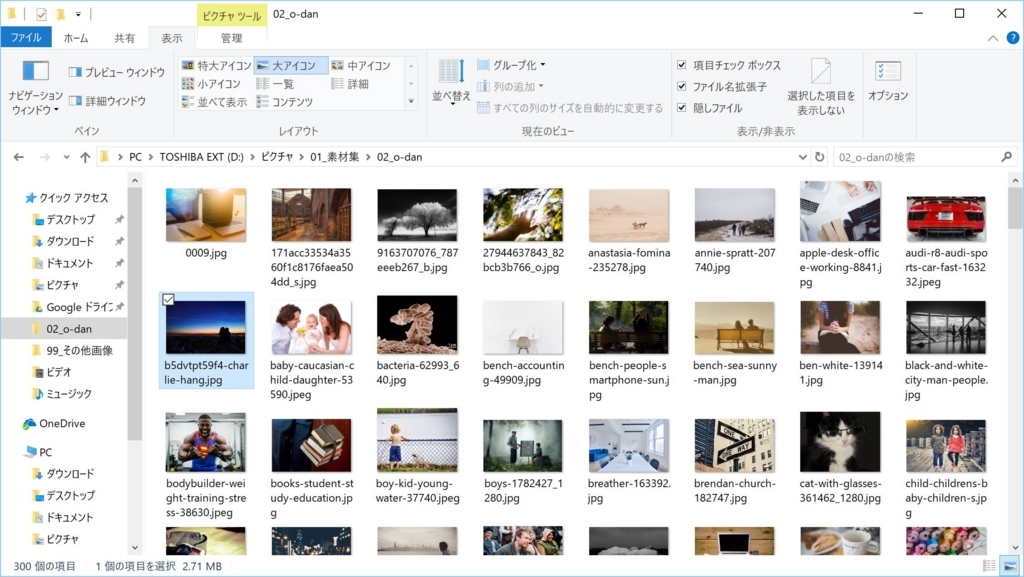Collapse the ribbon chevron
The width and height of the screenshot is (1024, 577).
pos(993,38)
